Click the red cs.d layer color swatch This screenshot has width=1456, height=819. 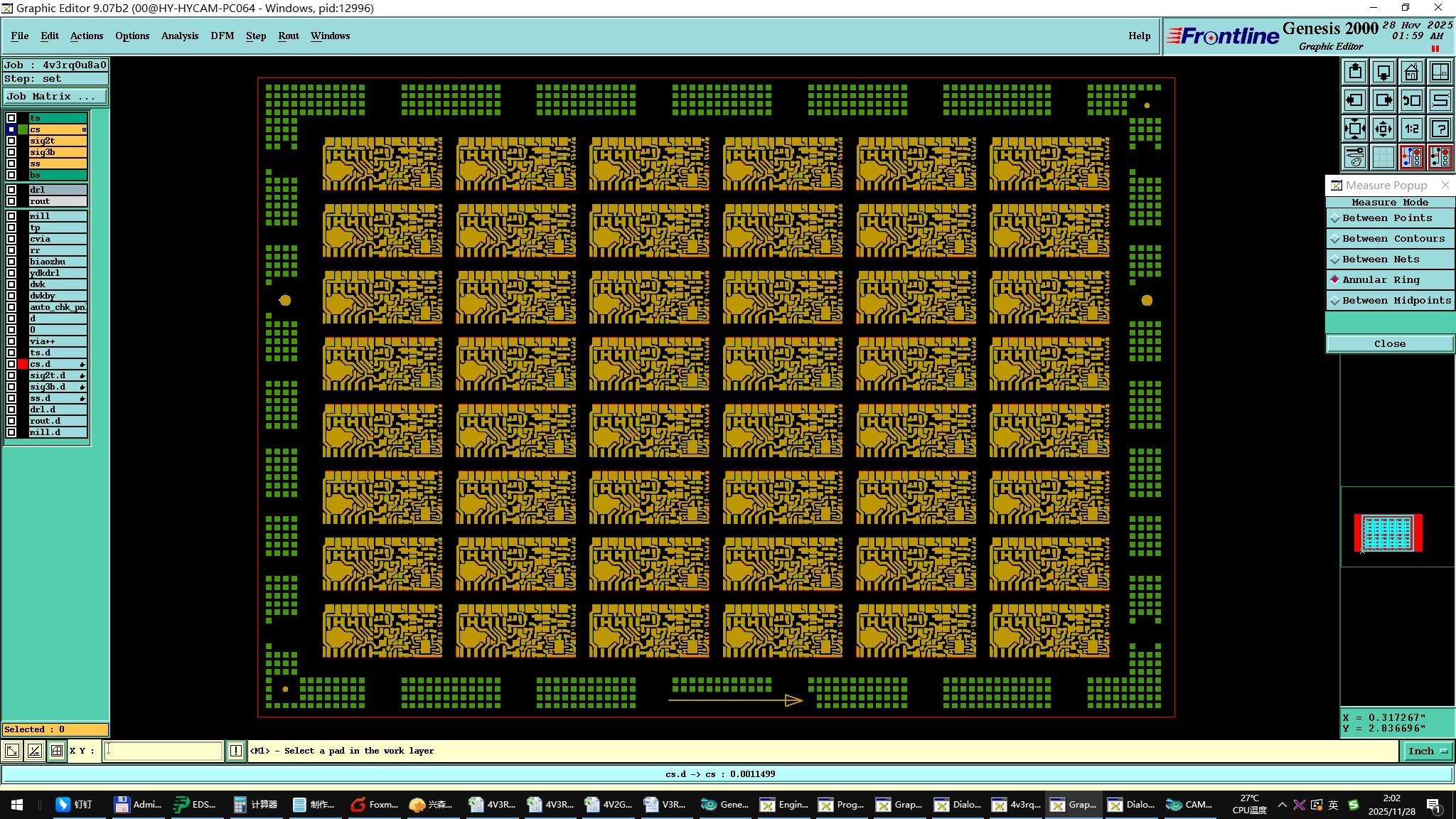coord(23,364)
